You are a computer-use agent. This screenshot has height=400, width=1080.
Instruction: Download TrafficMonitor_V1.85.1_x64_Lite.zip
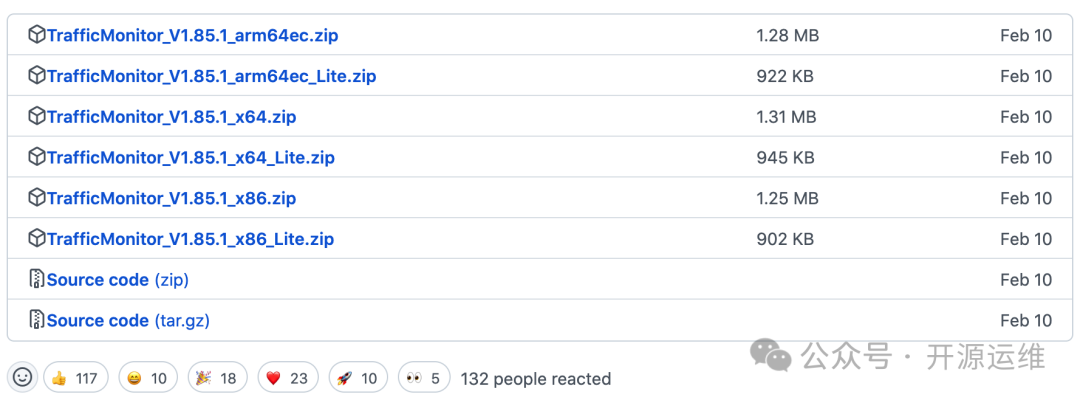[x=190, y=158]
